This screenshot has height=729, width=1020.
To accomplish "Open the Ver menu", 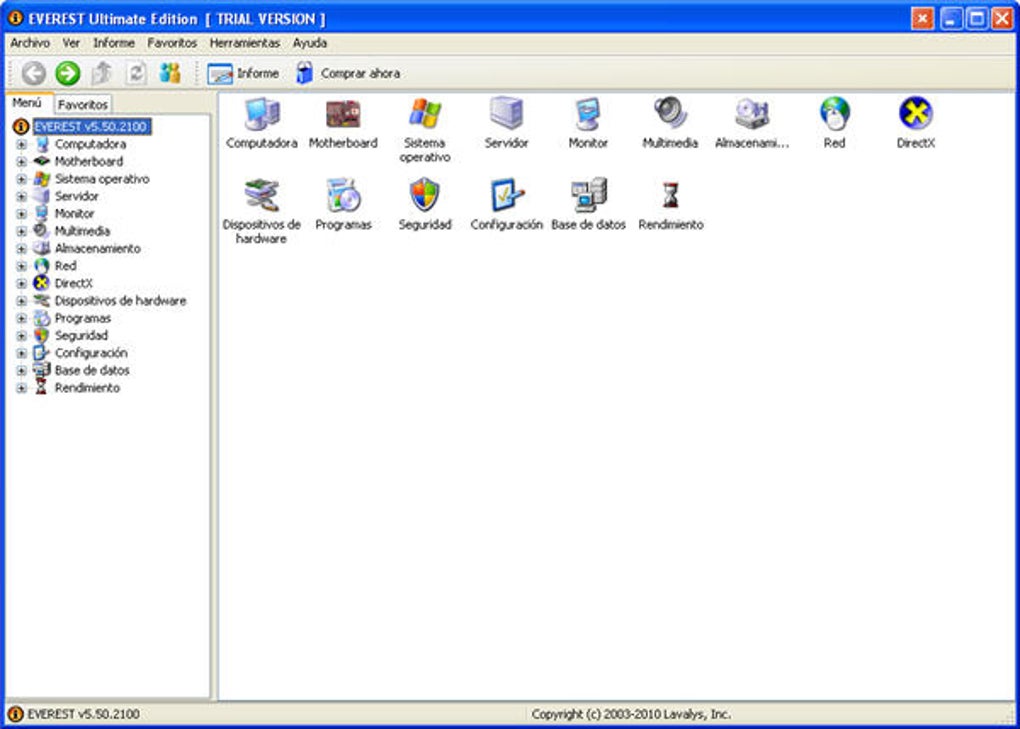I will pos(71,43).
